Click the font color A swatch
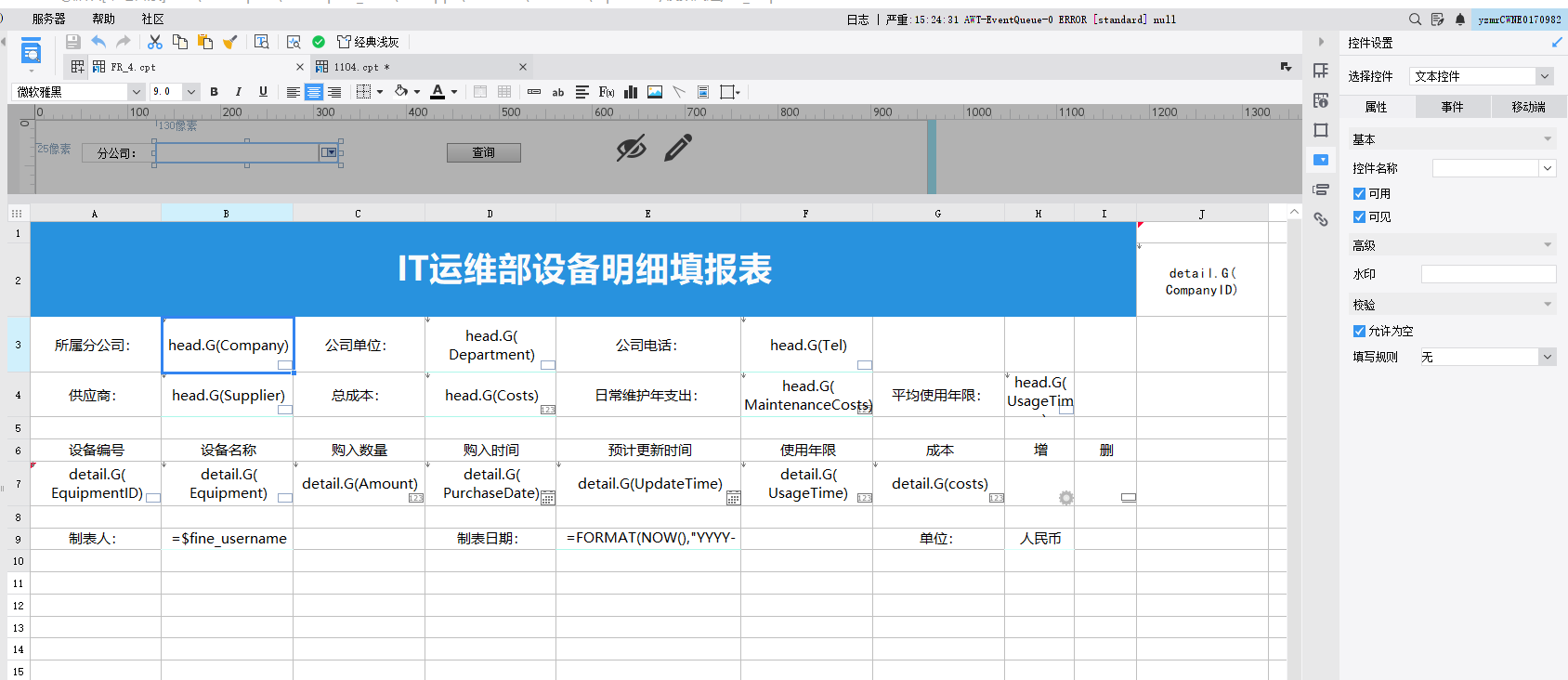The height and width of the screenshot is (680, 1568). point(438,92)
